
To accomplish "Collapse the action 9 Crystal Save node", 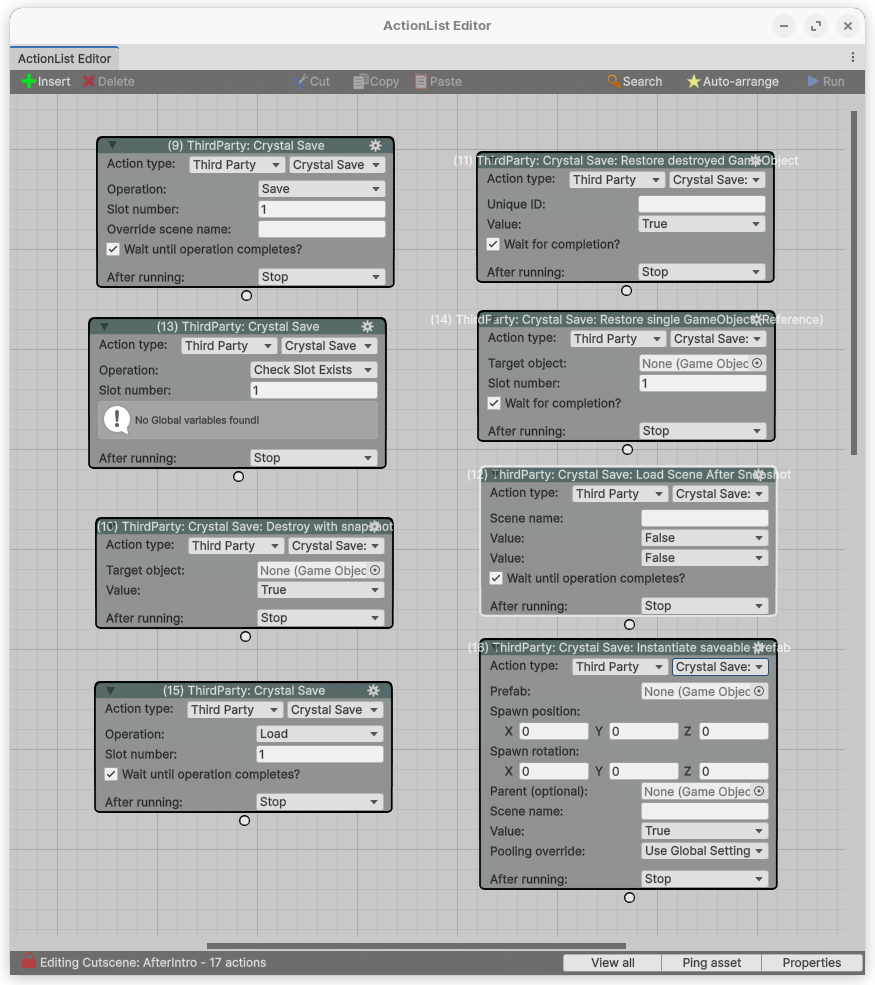I will click(112, 146).
